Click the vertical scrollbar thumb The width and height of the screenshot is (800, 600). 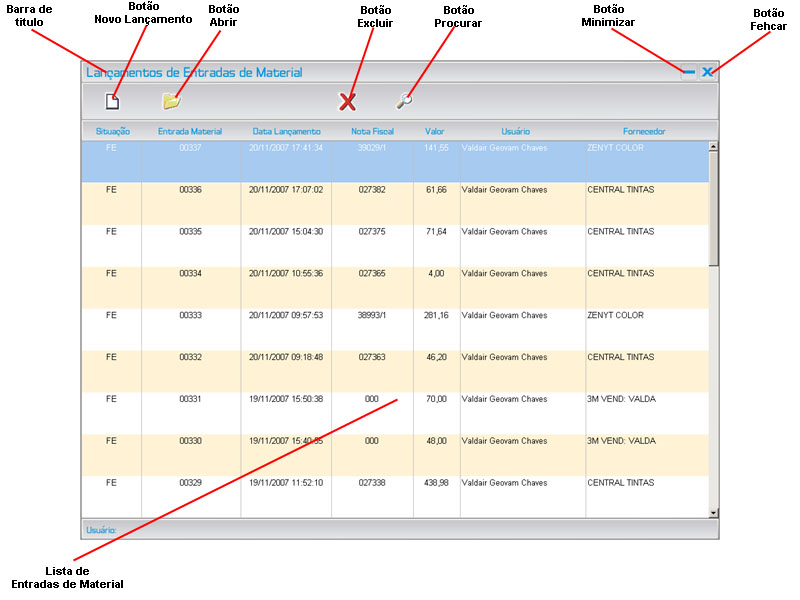(713, 208)
